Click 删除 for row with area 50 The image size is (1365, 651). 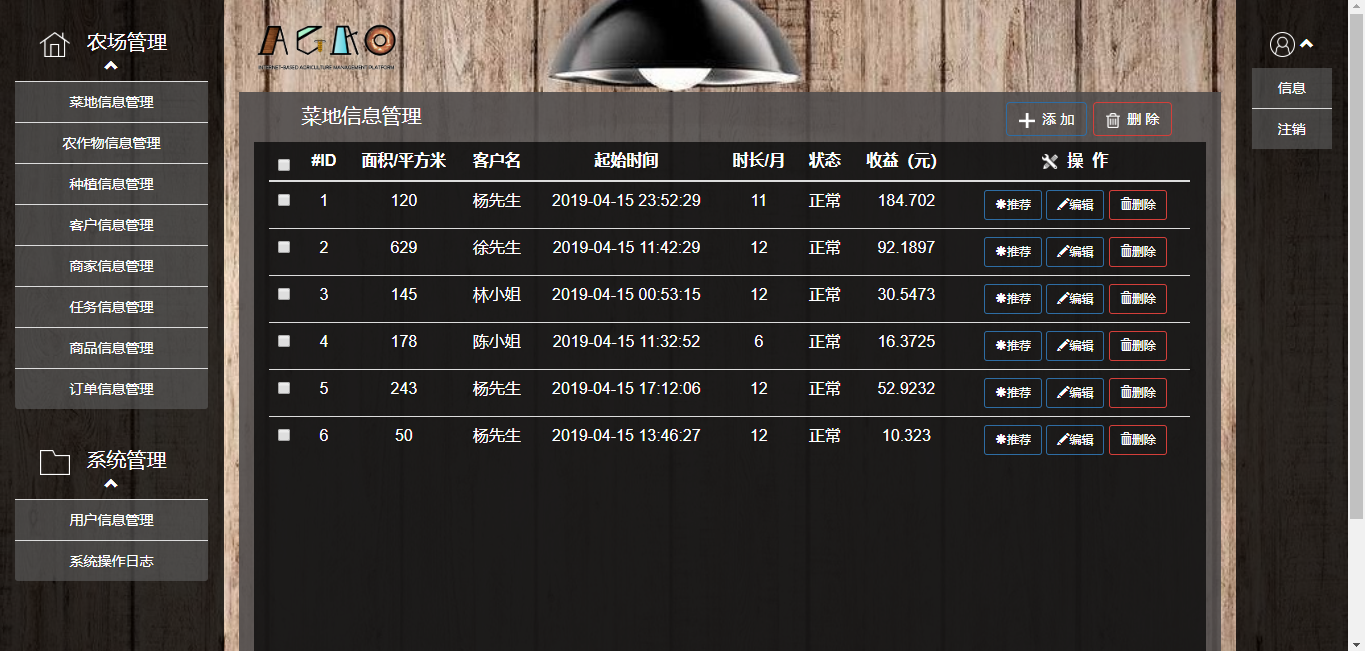coord(1138,440)
